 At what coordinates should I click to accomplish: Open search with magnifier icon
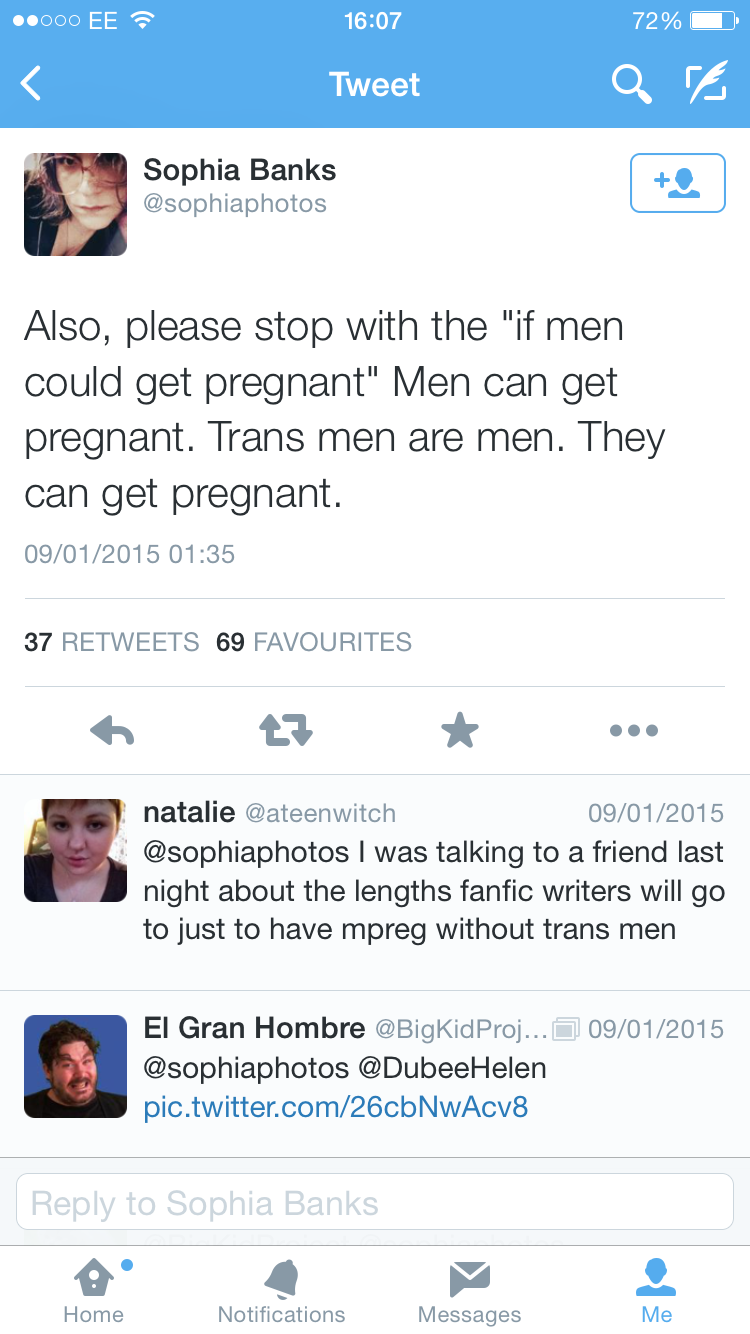631,84
